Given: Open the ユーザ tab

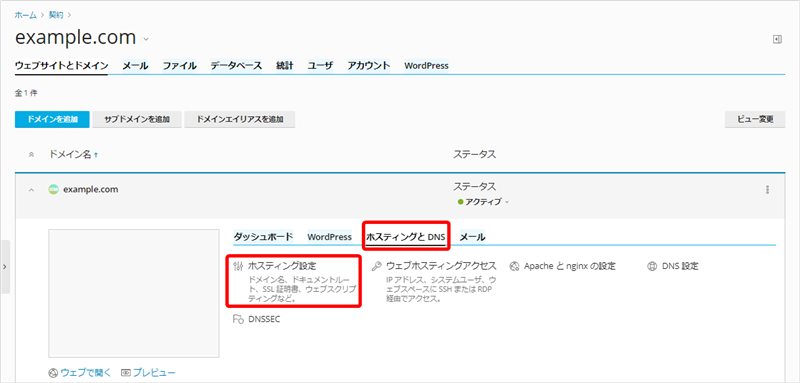Looking at the screenshot, I should click(320, 66).
